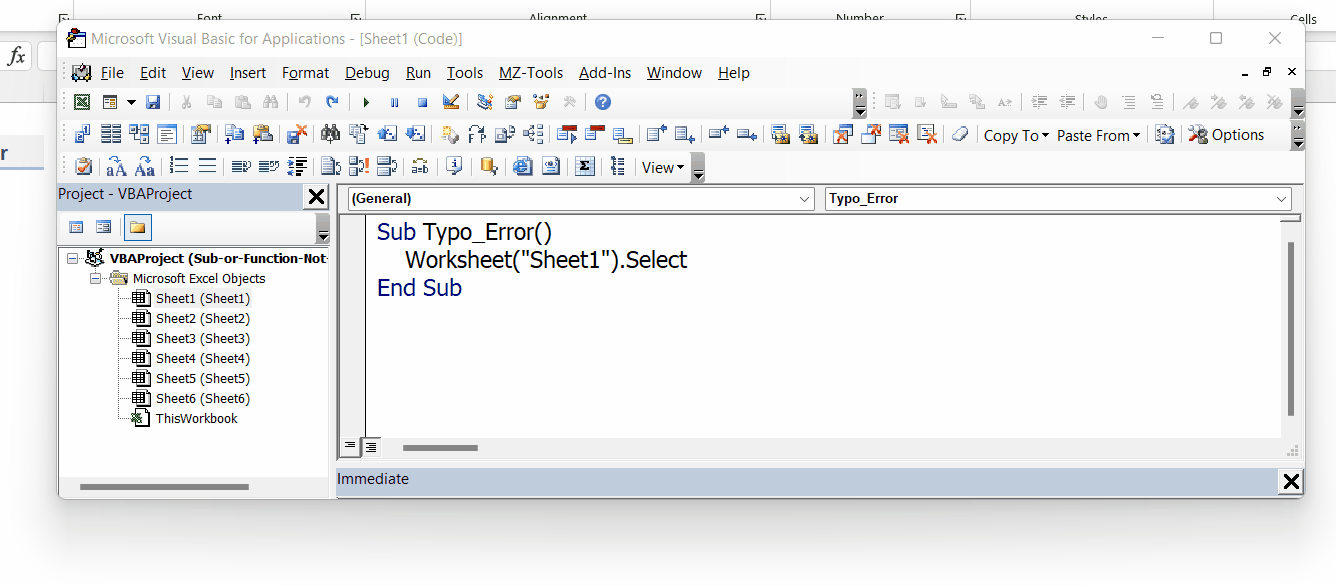Reset the running macro with Stop icon

pos(423,101)
